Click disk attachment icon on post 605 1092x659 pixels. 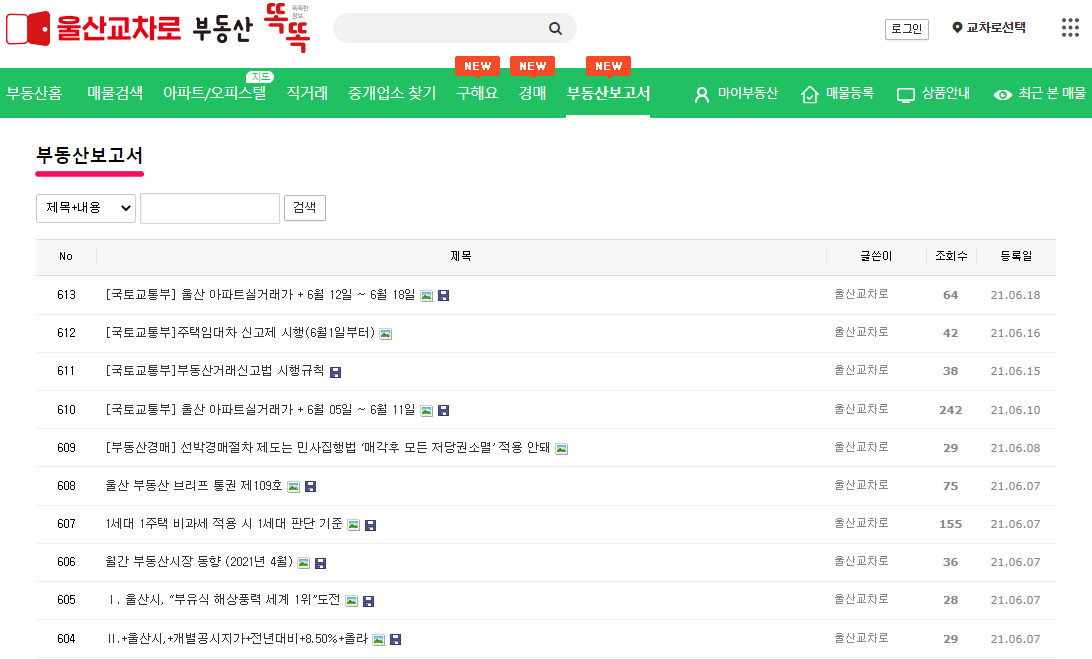(x=368, y=601)
